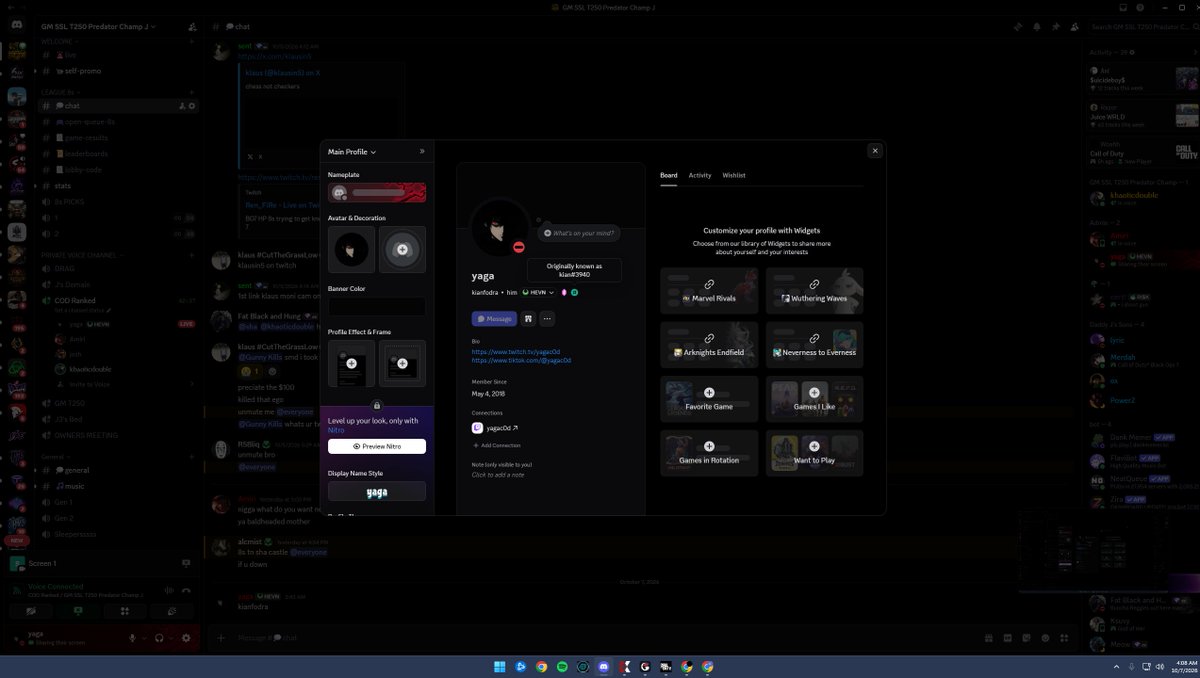Link the Wuthering Waves widget
1200x678 pixels.
(x=814, y=291)
